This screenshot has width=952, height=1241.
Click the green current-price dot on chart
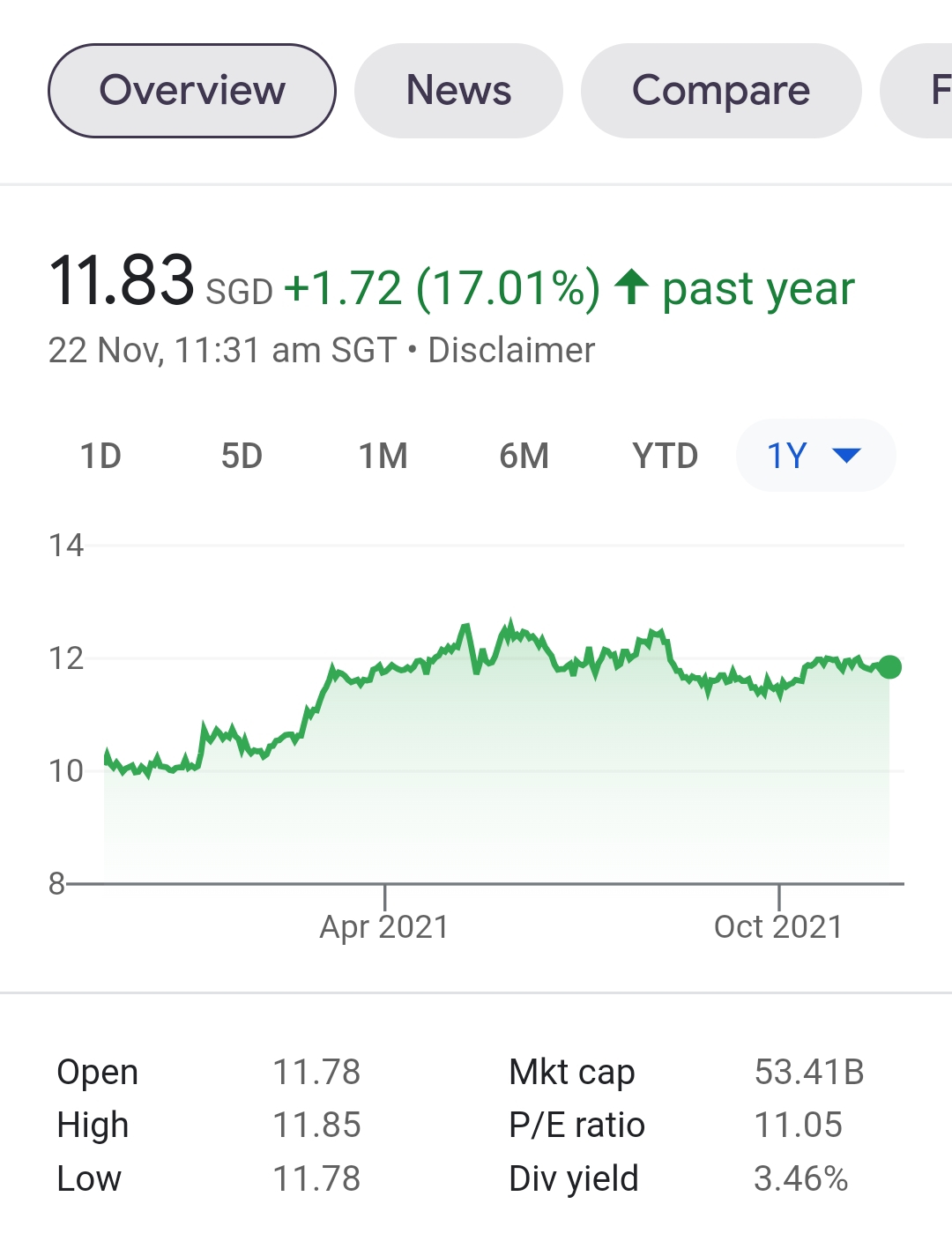point(889,667)
